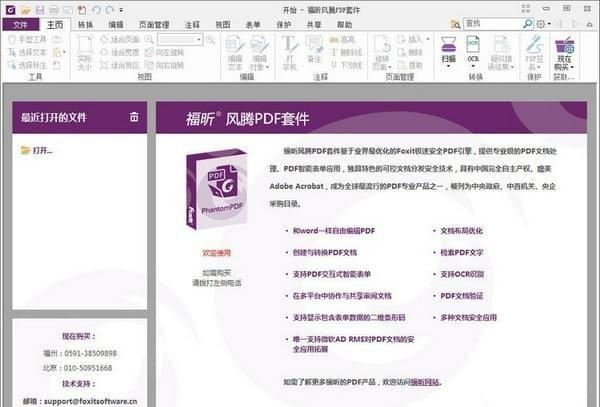Click the trash icon in recent files header
This screenshot has width=600, height=407.
tap(134, 117)
